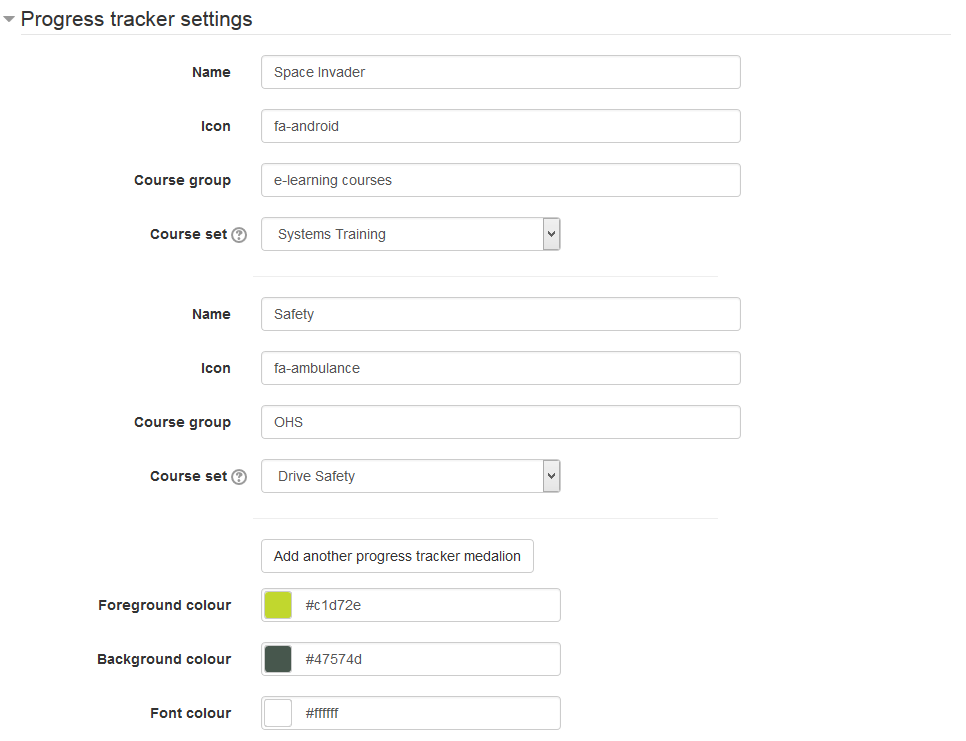This screenshot has height=741, width=966.
Task: Click help icon beside second Course set
Action: click(239, 477)
